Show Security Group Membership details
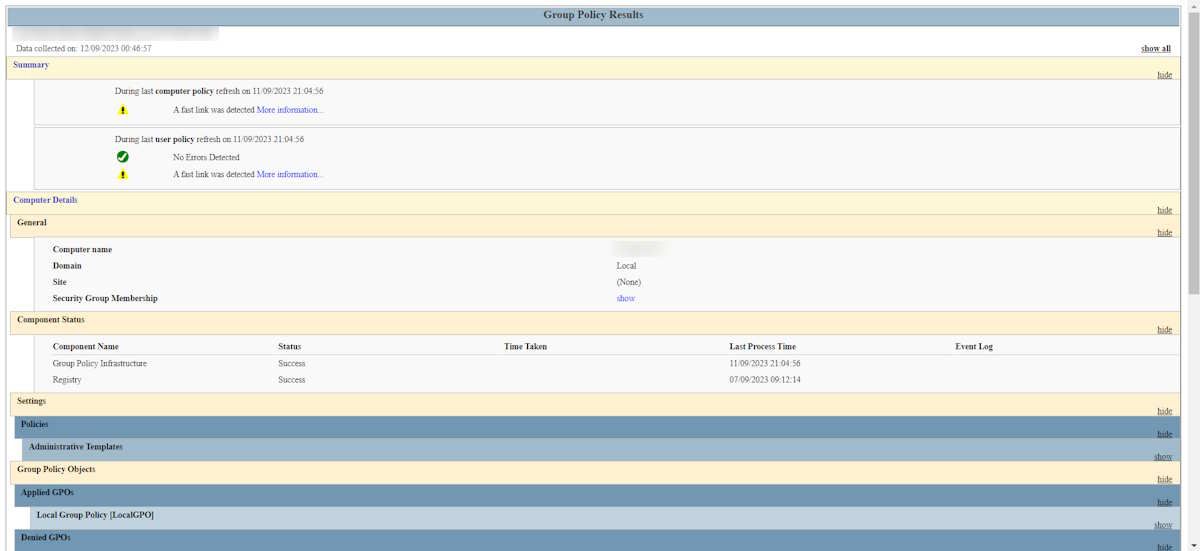Image resolution: width=1200 pixels, height=551 pixels. coord(625,298)
